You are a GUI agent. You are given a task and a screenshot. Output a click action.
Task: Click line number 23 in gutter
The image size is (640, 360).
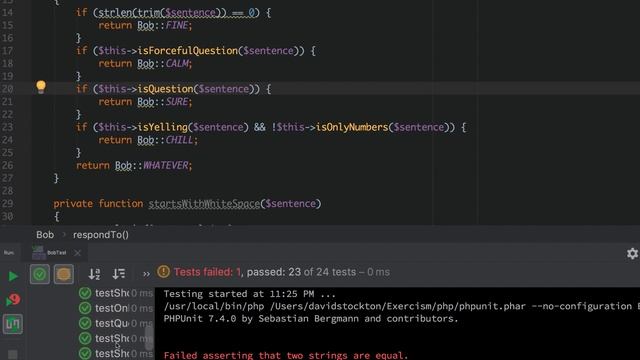pos(7,127)
